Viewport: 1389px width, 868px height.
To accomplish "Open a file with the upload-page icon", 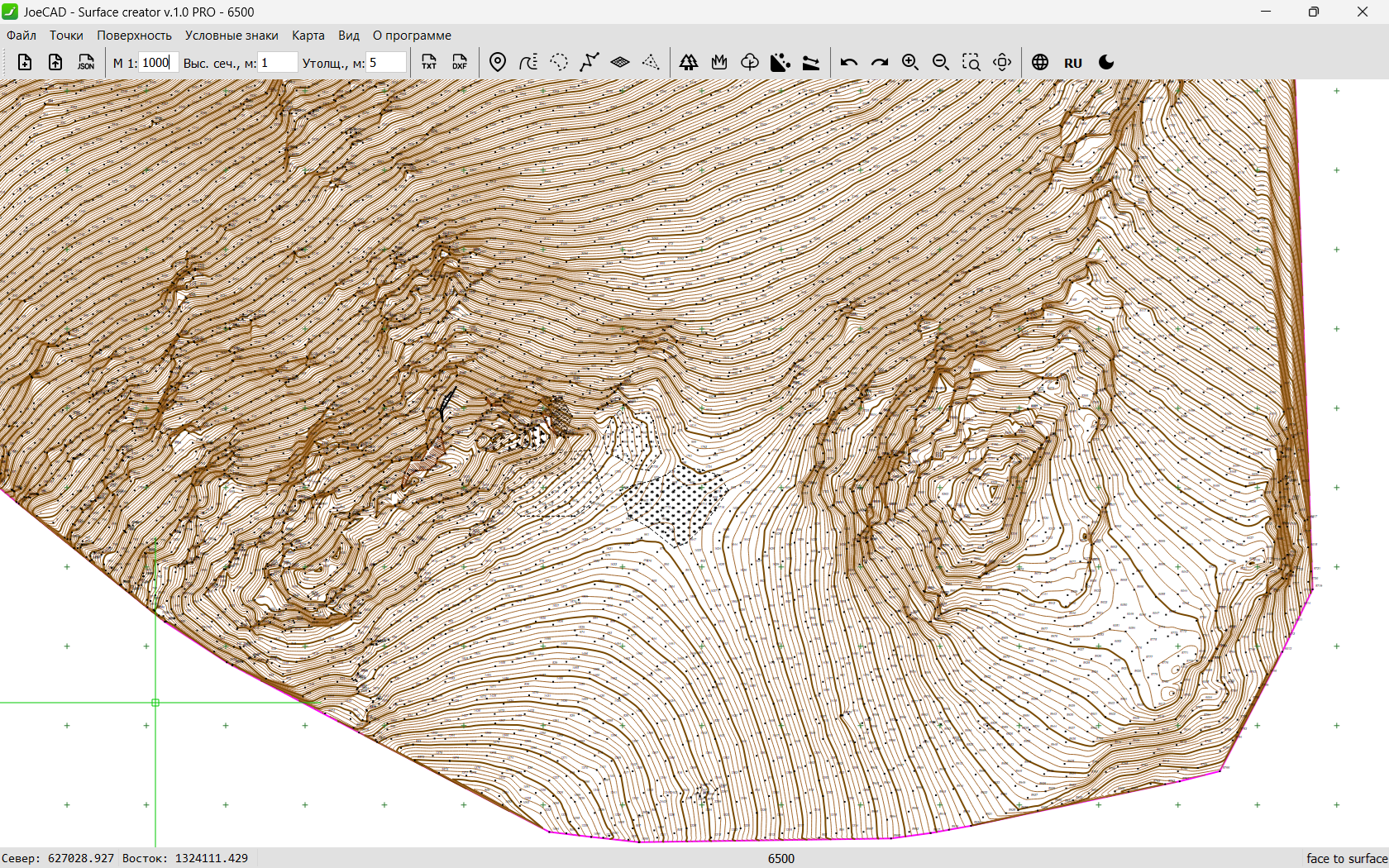I will tap(55, 62).
